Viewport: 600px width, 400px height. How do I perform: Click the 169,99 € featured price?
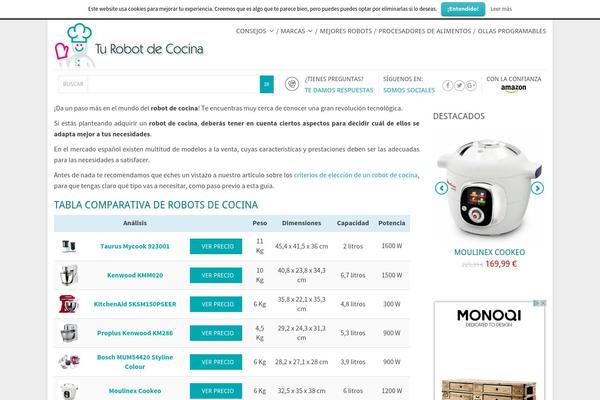point(501,264)
